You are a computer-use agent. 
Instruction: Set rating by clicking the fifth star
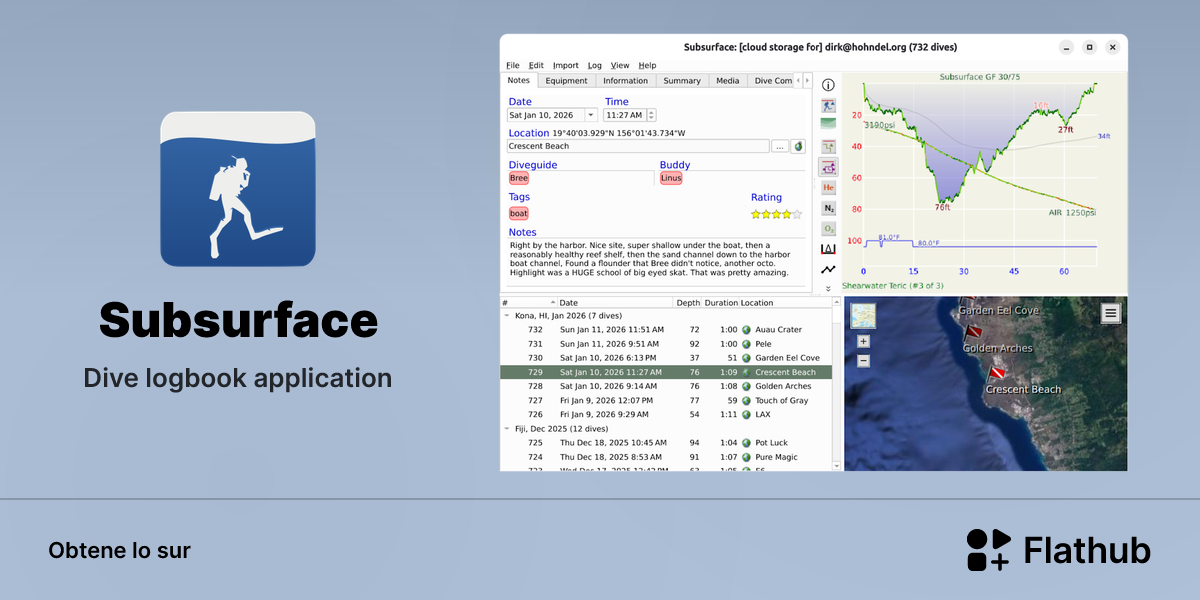(797, 214)
